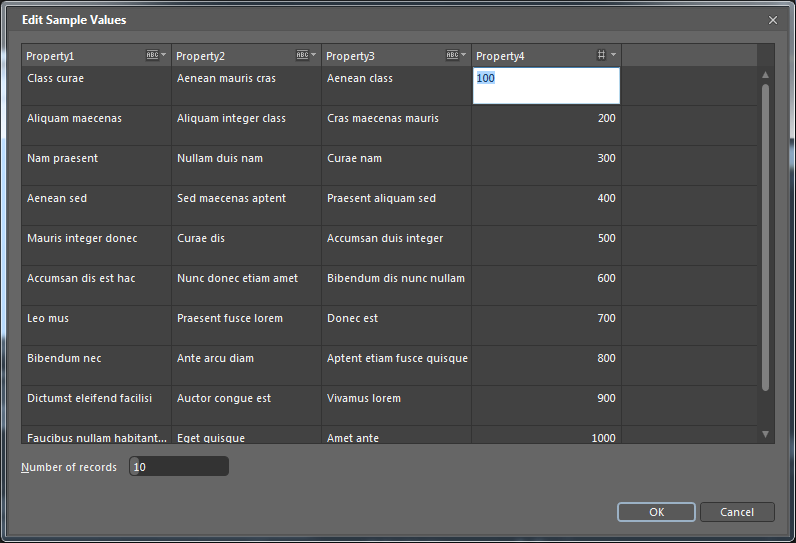The height and width of the screenshot is (543, 796).
Task: Select the 'Curae dis' cell
Action: (x=246, y=246)
